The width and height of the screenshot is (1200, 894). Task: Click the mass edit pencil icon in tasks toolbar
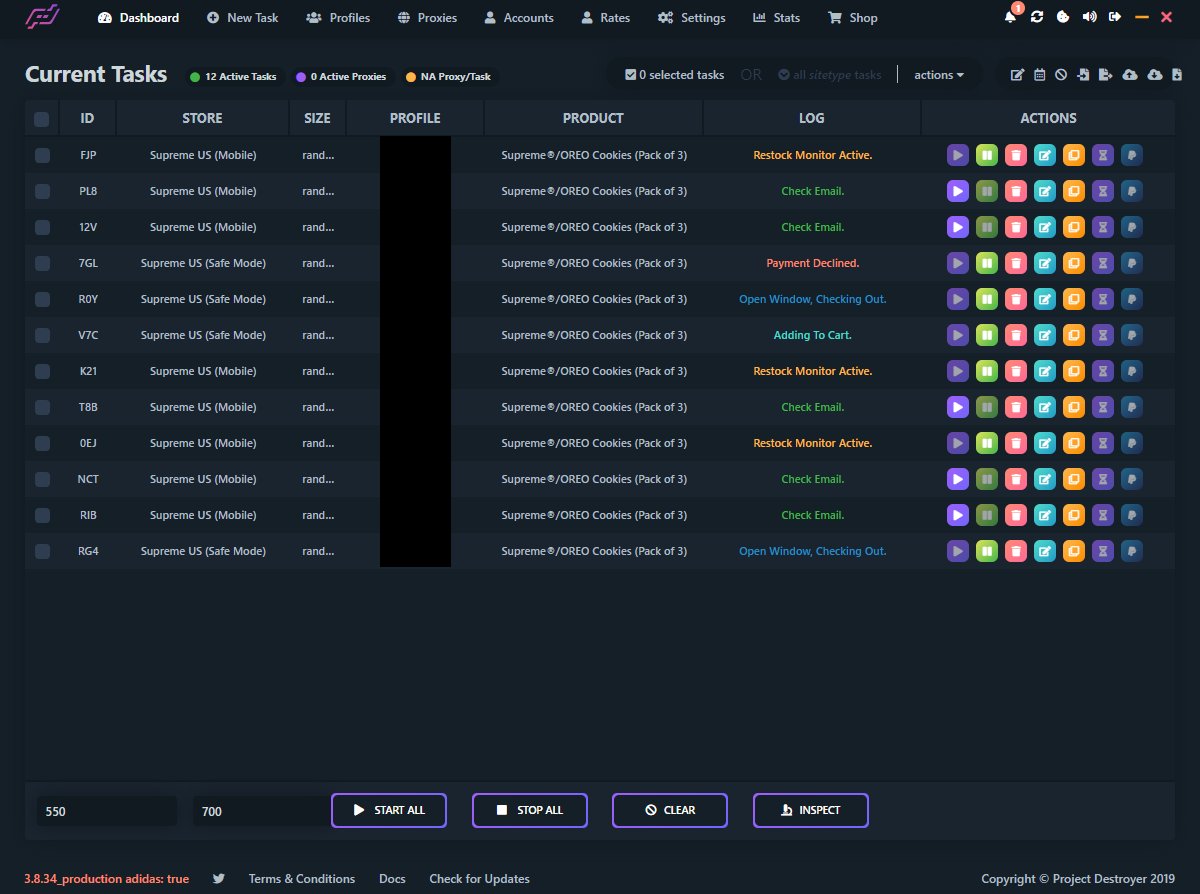(x=1017, y=75)
